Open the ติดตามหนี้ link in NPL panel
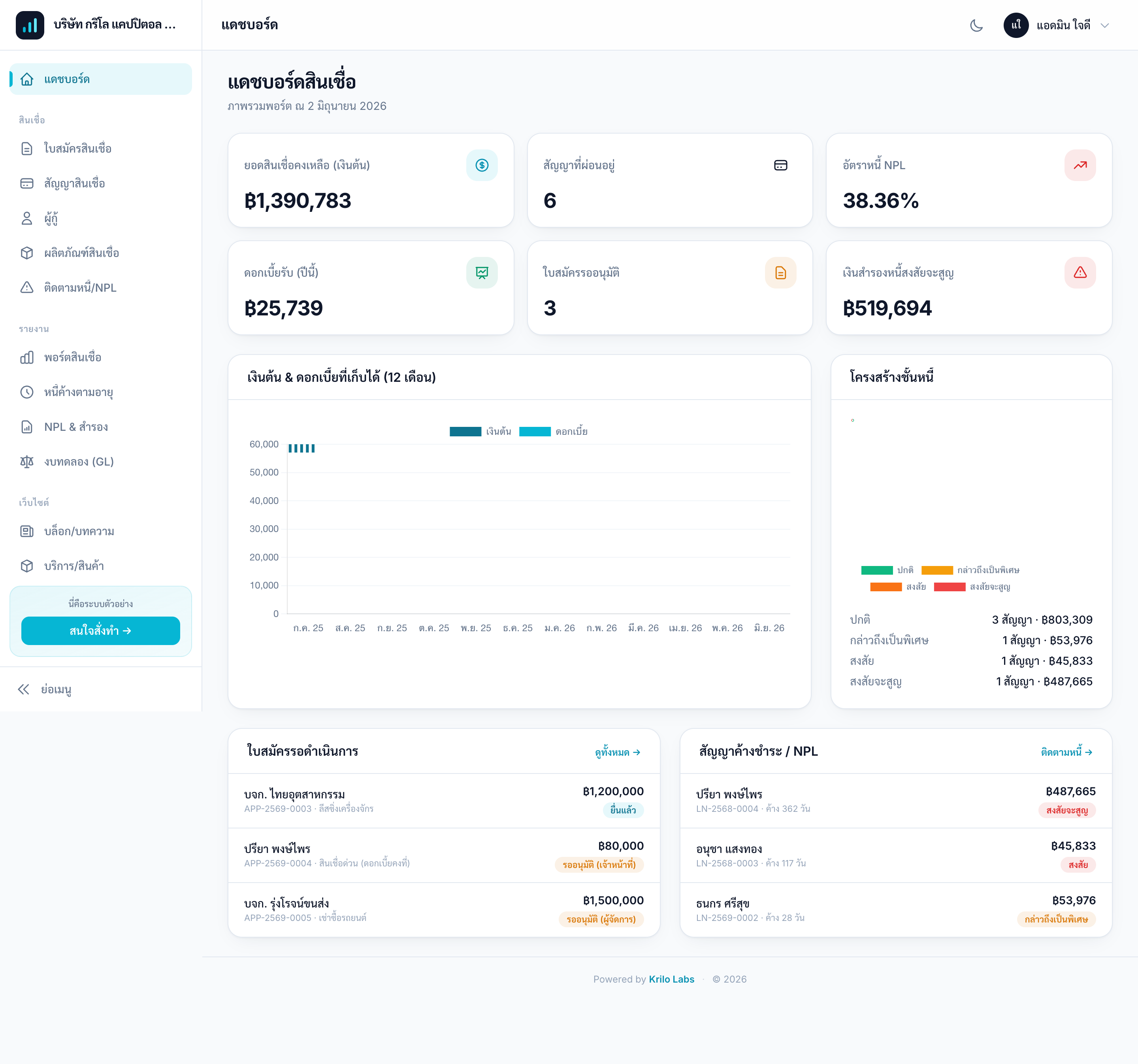 (1066, 752)
